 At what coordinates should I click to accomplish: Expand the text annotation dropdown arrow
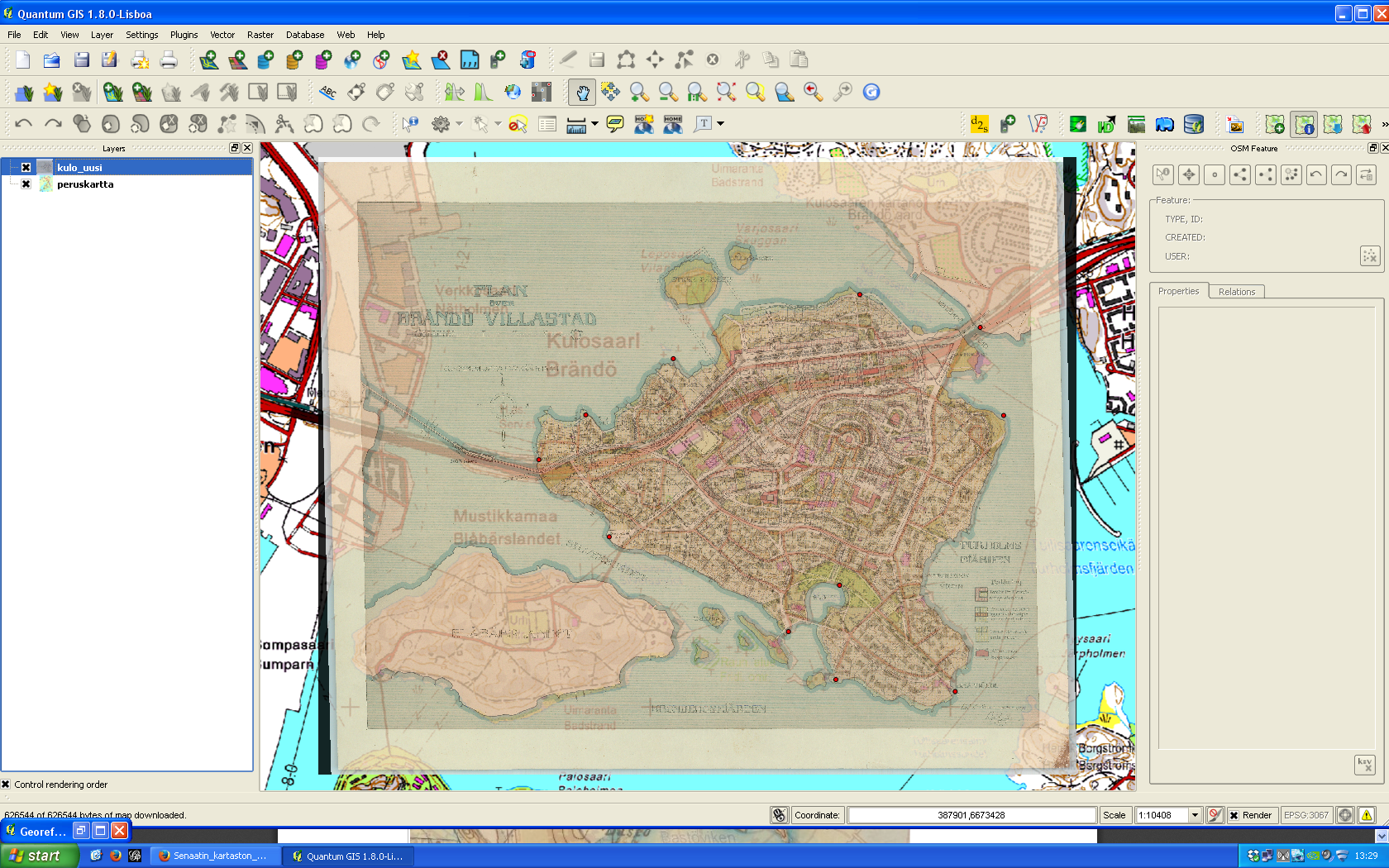[x=721, y=124]
